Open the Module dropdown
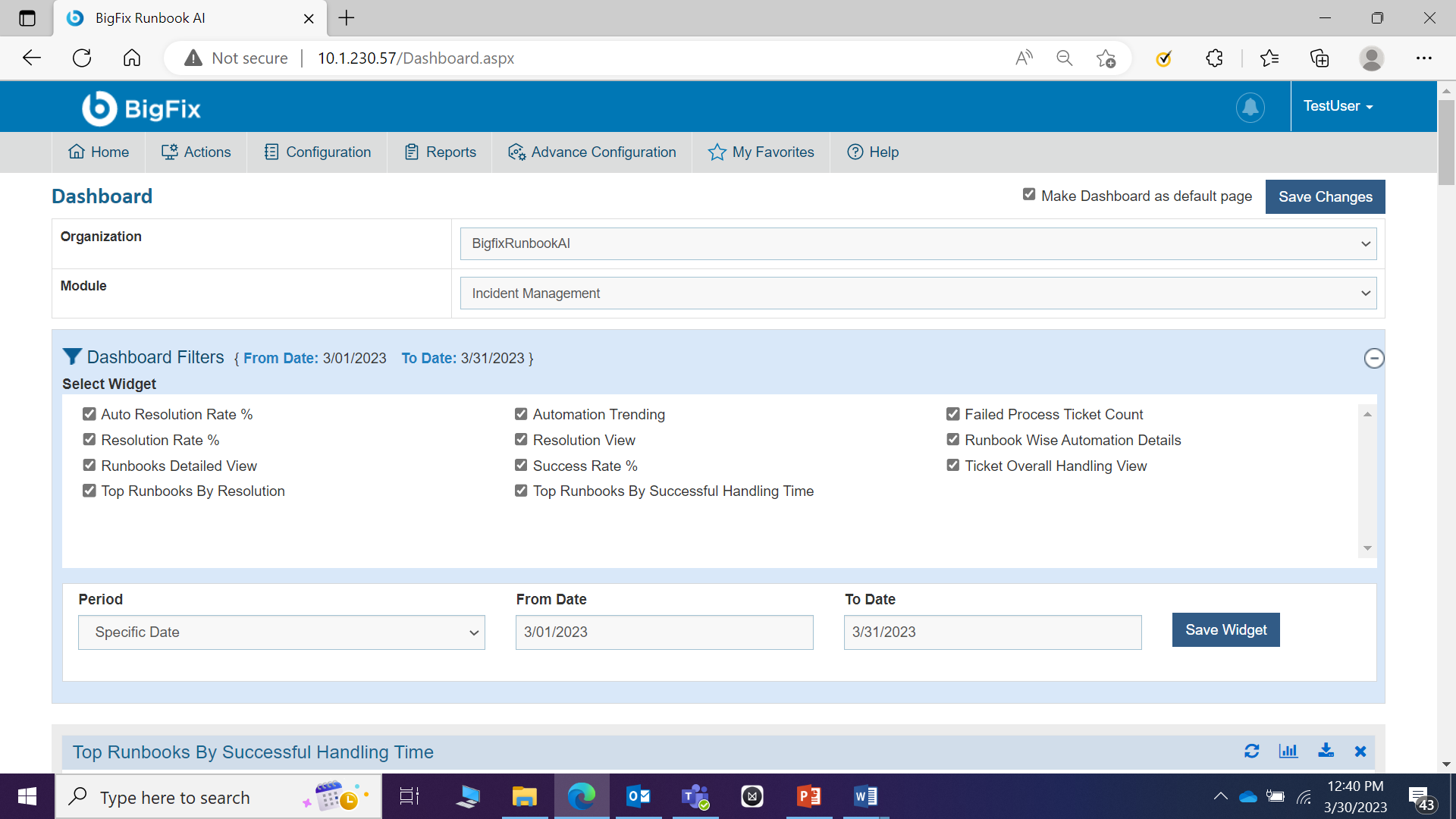The width and height of the screenshot is (1456, 819). click(918, 293)
